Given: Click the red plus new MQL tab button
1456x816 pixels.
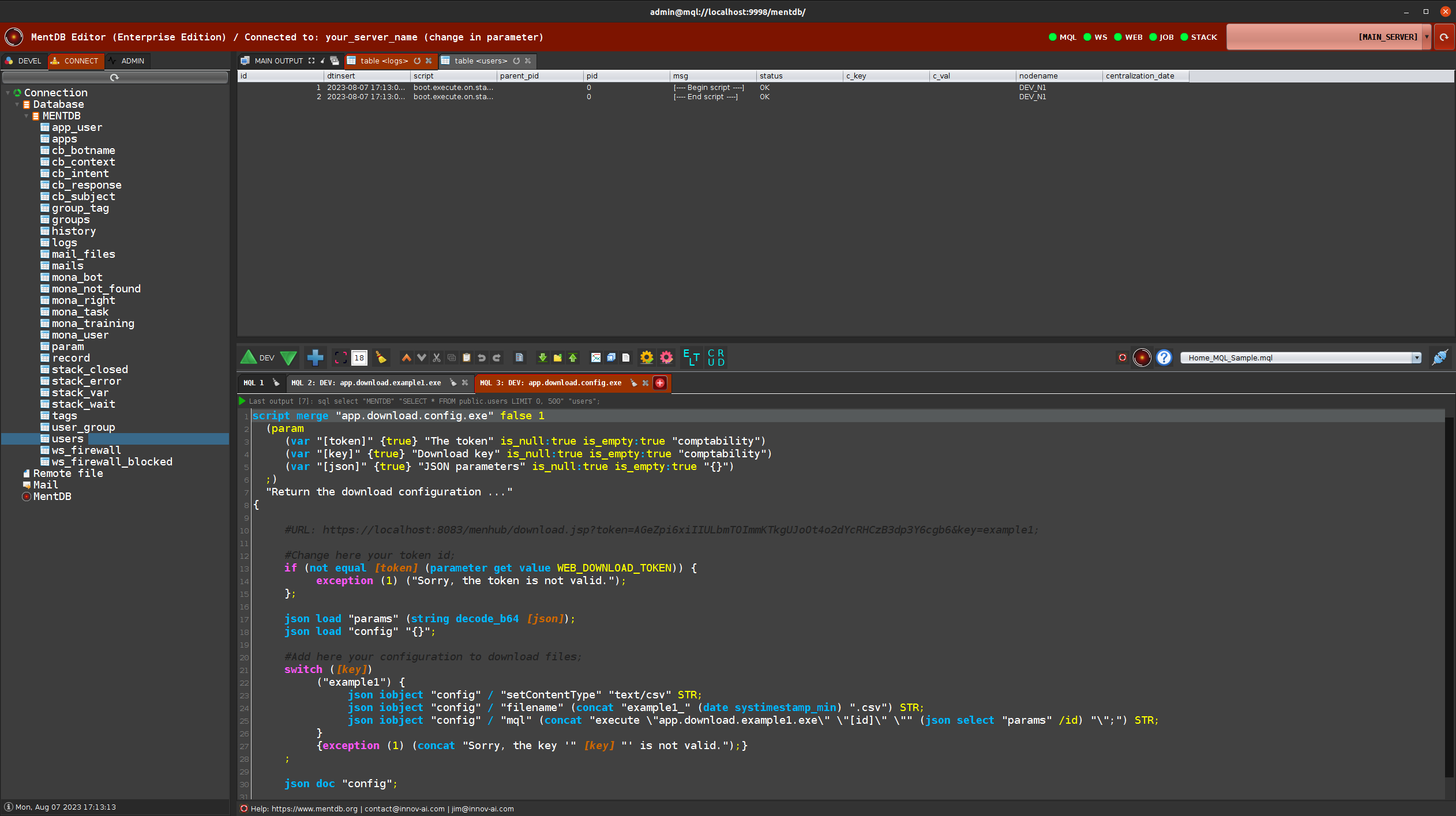Looking at the screenshot, I should [x=660, y=383].
